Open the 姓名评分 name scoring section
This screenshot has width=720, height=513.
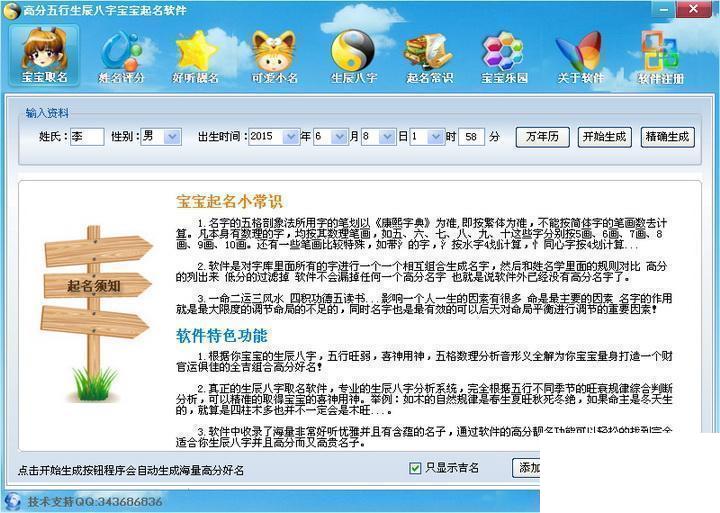122,58
